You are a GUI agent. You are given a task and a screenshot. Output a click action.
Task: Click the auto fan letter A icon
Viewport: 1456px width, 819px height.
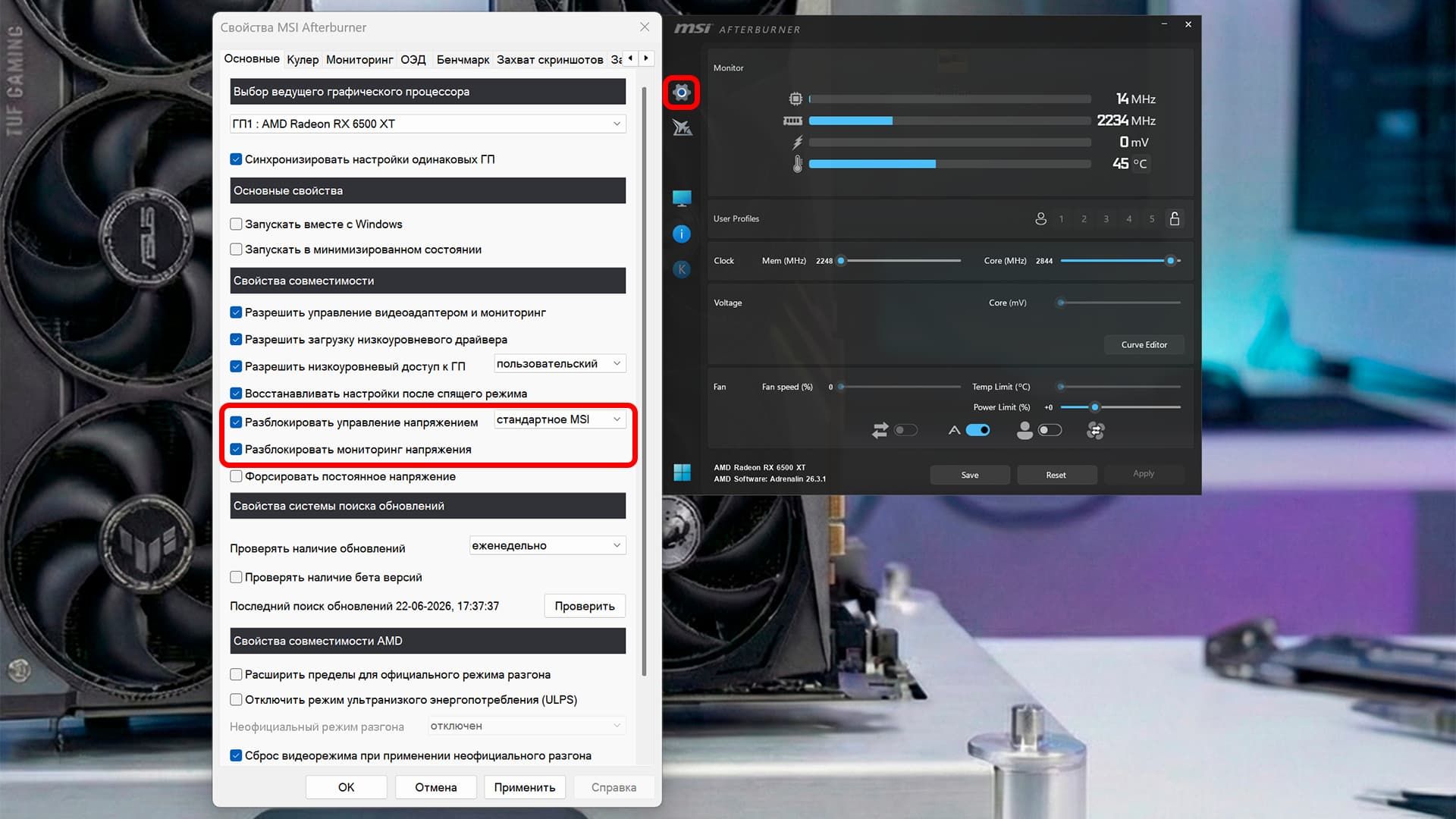pos(954,430)
